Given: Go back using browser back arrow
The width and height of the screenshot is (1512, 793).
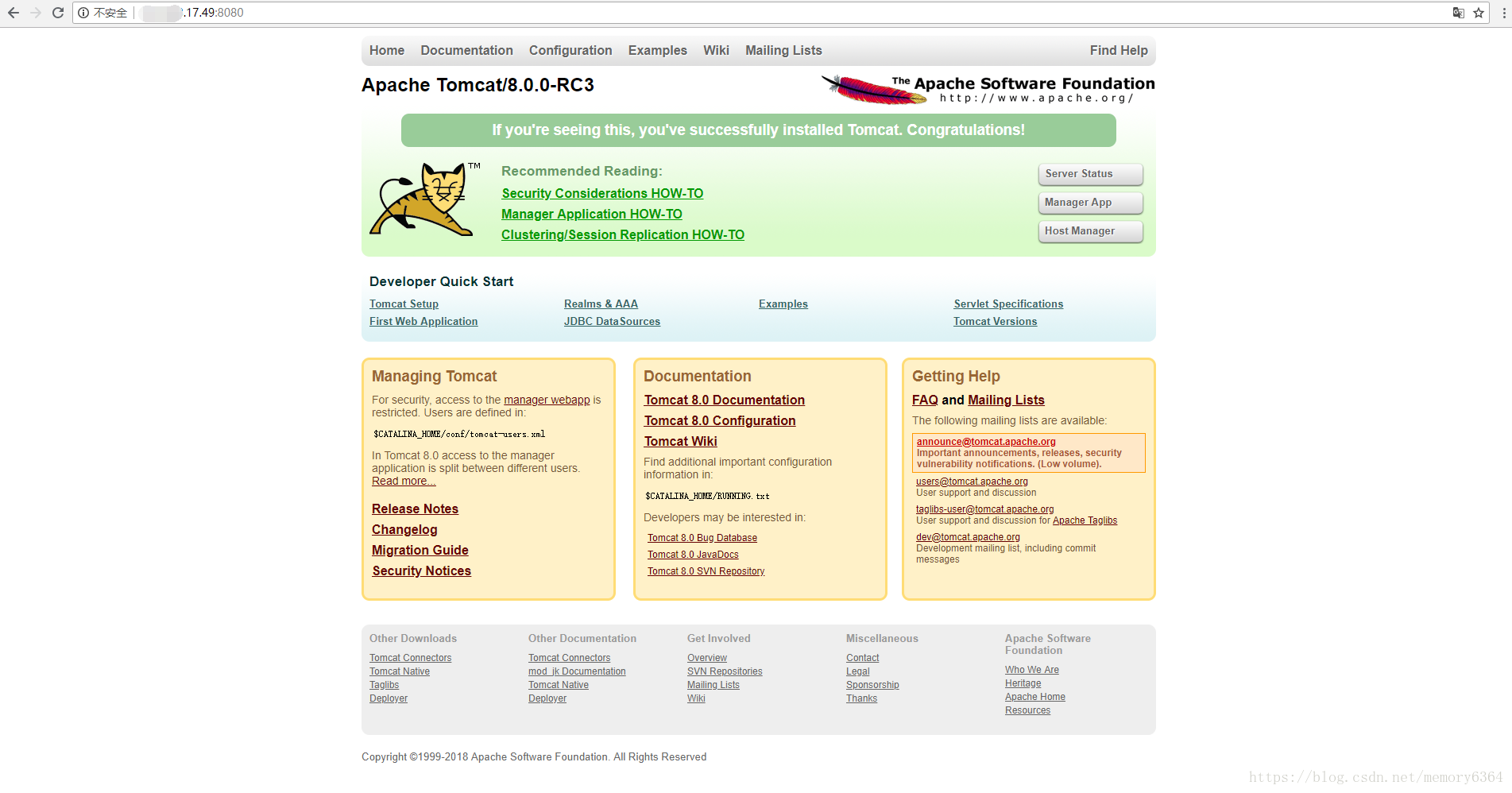Looking at the screenshot, I should (x=13, y=13).
